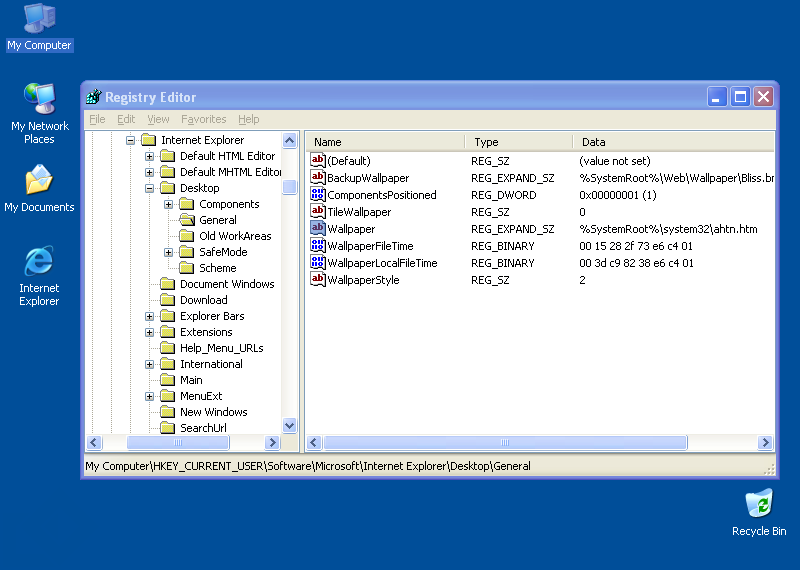Select the ComponentsPositioned DWORD value icon
800x570 pixels.
(318, 195)
